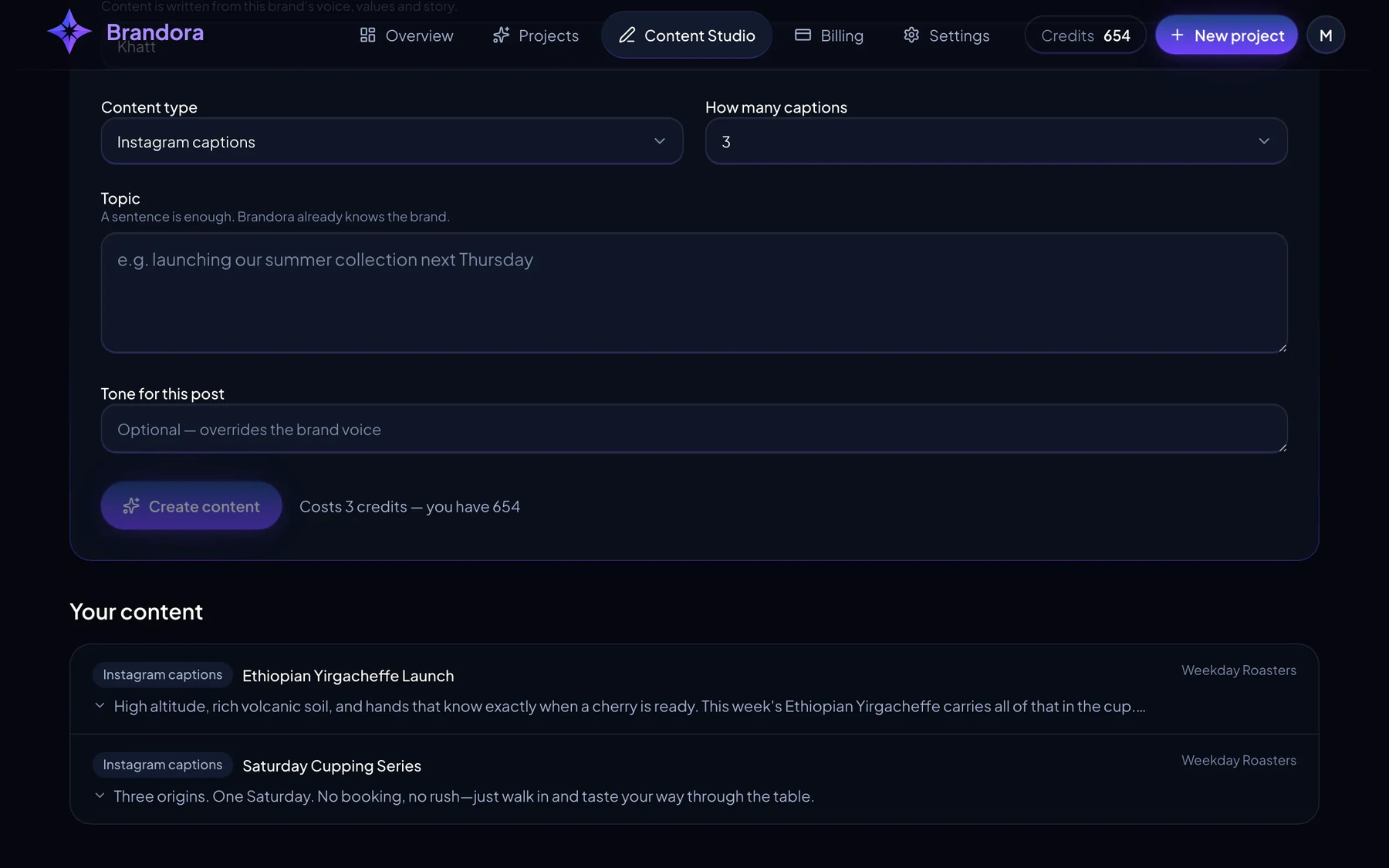This screenshot has height=868, width=1389.
Task: Click the Settings gear icon
Action: pos(911,35)
